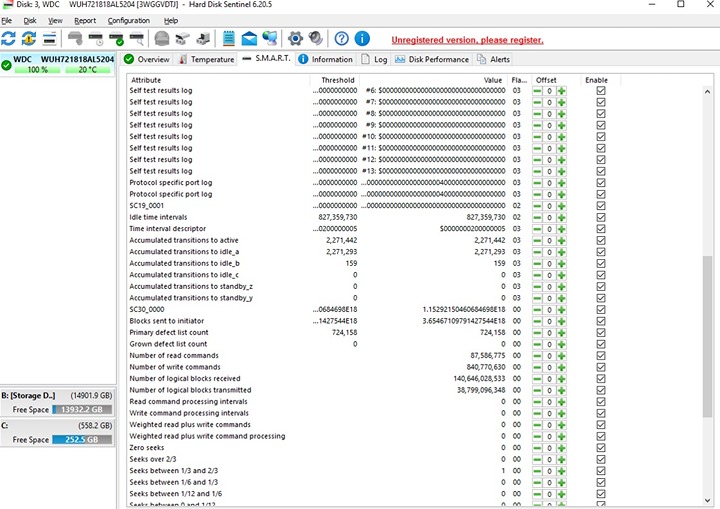Open the Configuration menu
This screenshot has width=720, height=509.
[129, 21]
